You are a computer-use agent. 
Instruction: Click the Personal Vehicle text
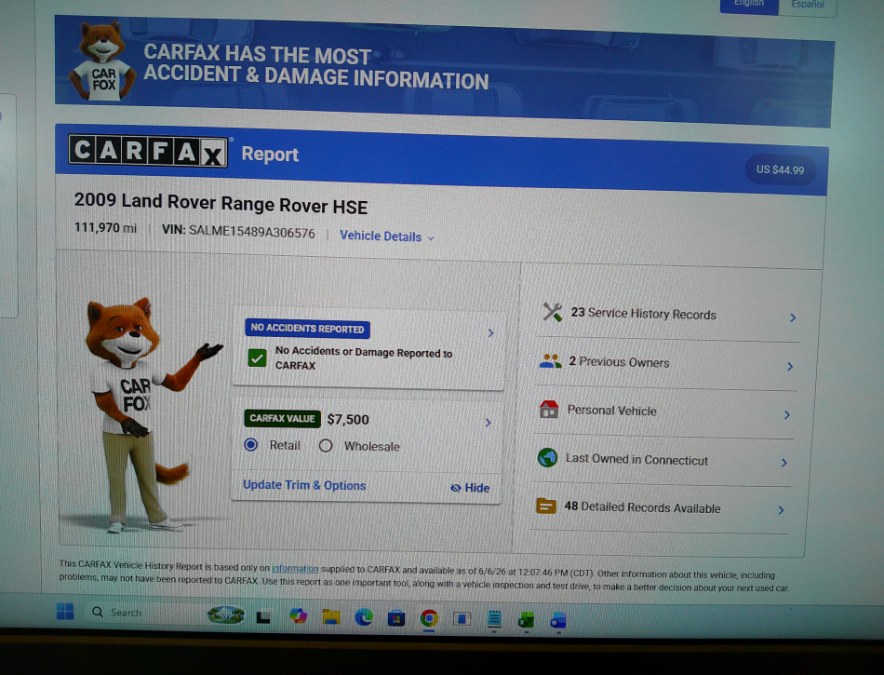[x=612, y=410]
